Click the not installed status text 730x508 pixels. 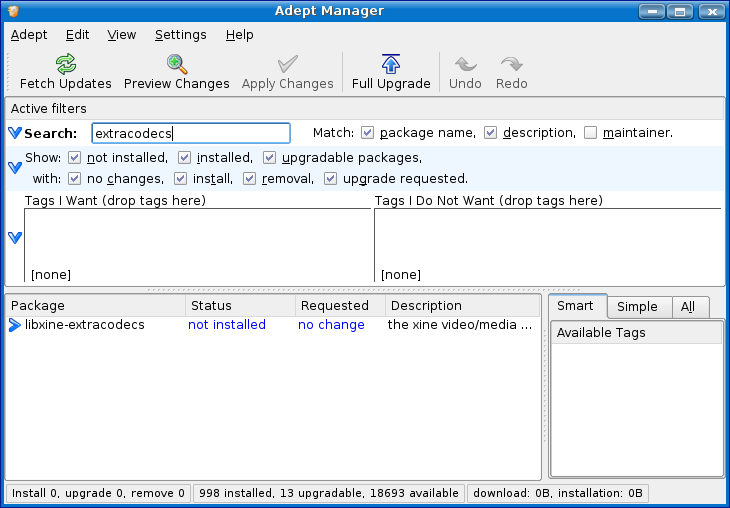click(x=227, y=325)
